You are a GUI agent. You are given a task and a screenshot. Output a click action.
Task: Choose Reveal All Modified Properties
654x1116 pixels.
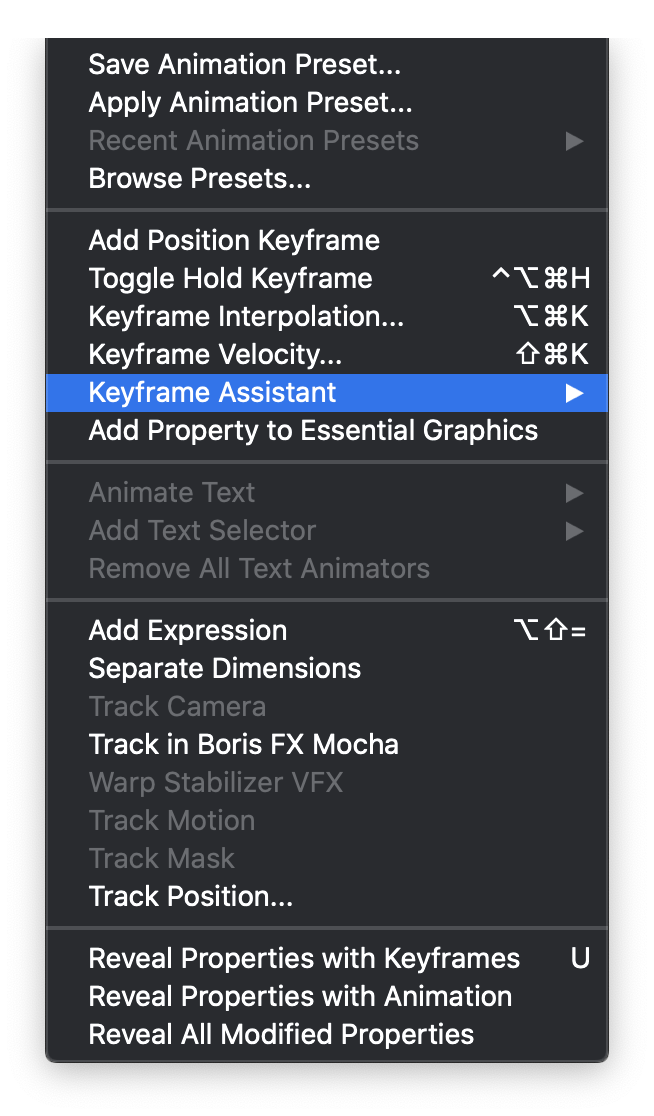pyautogui.click(x=281, y=1035)
